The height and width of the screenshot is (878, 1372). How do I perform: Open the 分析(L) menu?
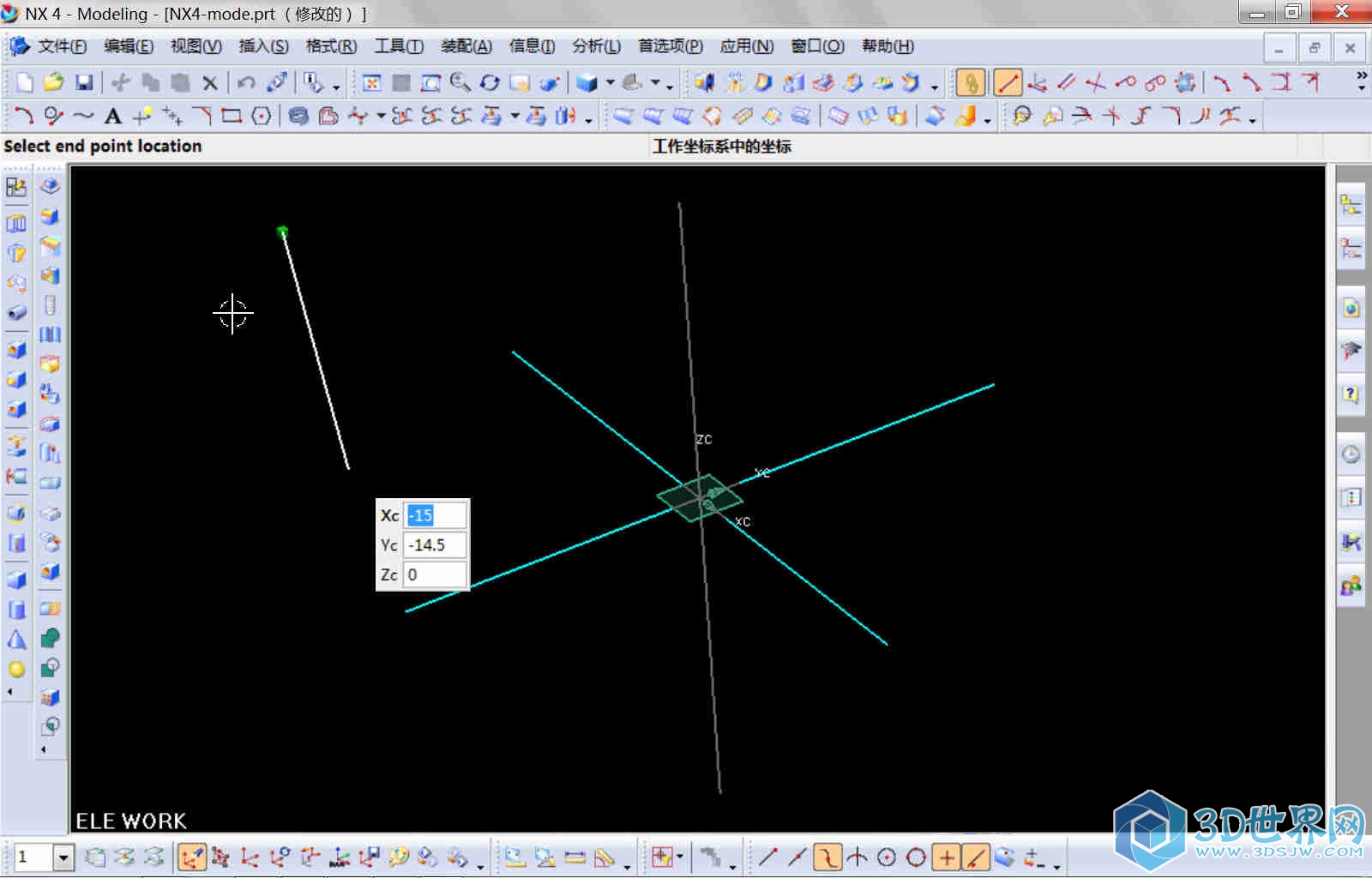(x=596, y=46)
